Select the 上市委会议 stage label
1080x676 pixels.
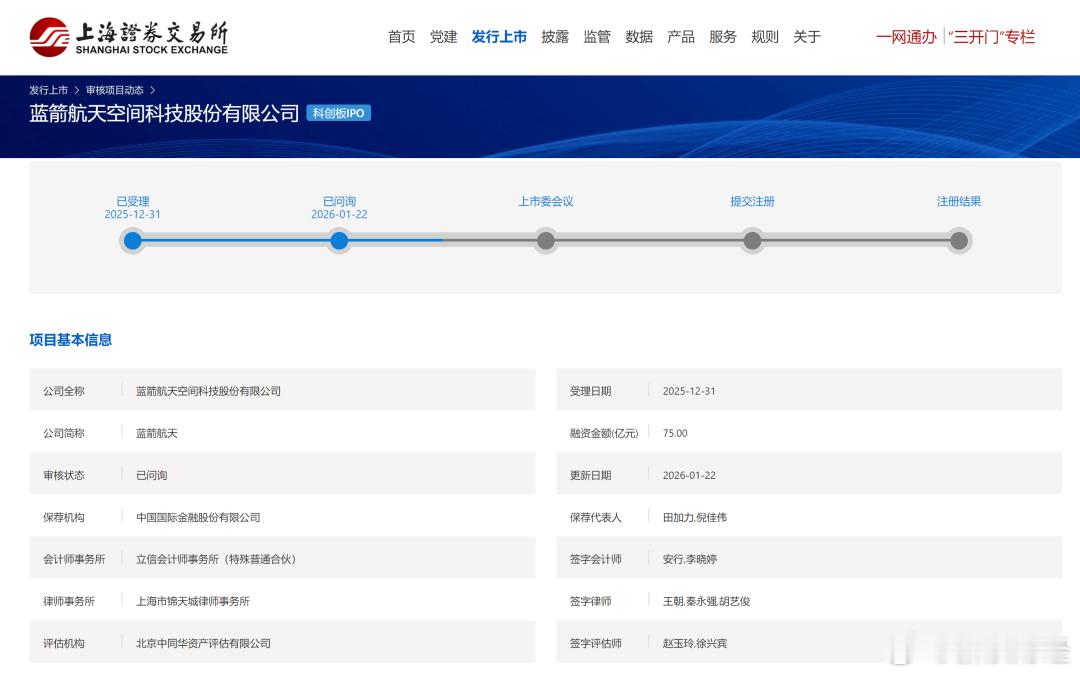[546, 201]
